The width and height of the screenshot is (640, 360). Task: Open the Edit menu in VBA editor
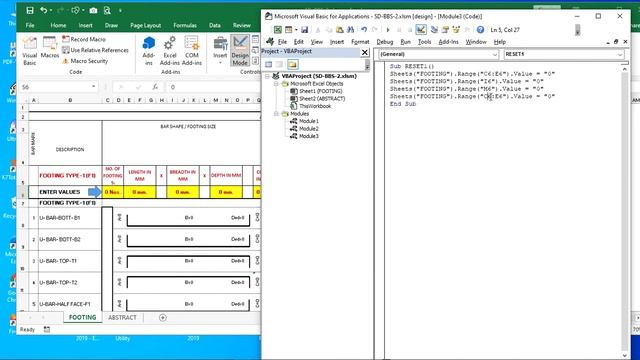coord(299,42)
